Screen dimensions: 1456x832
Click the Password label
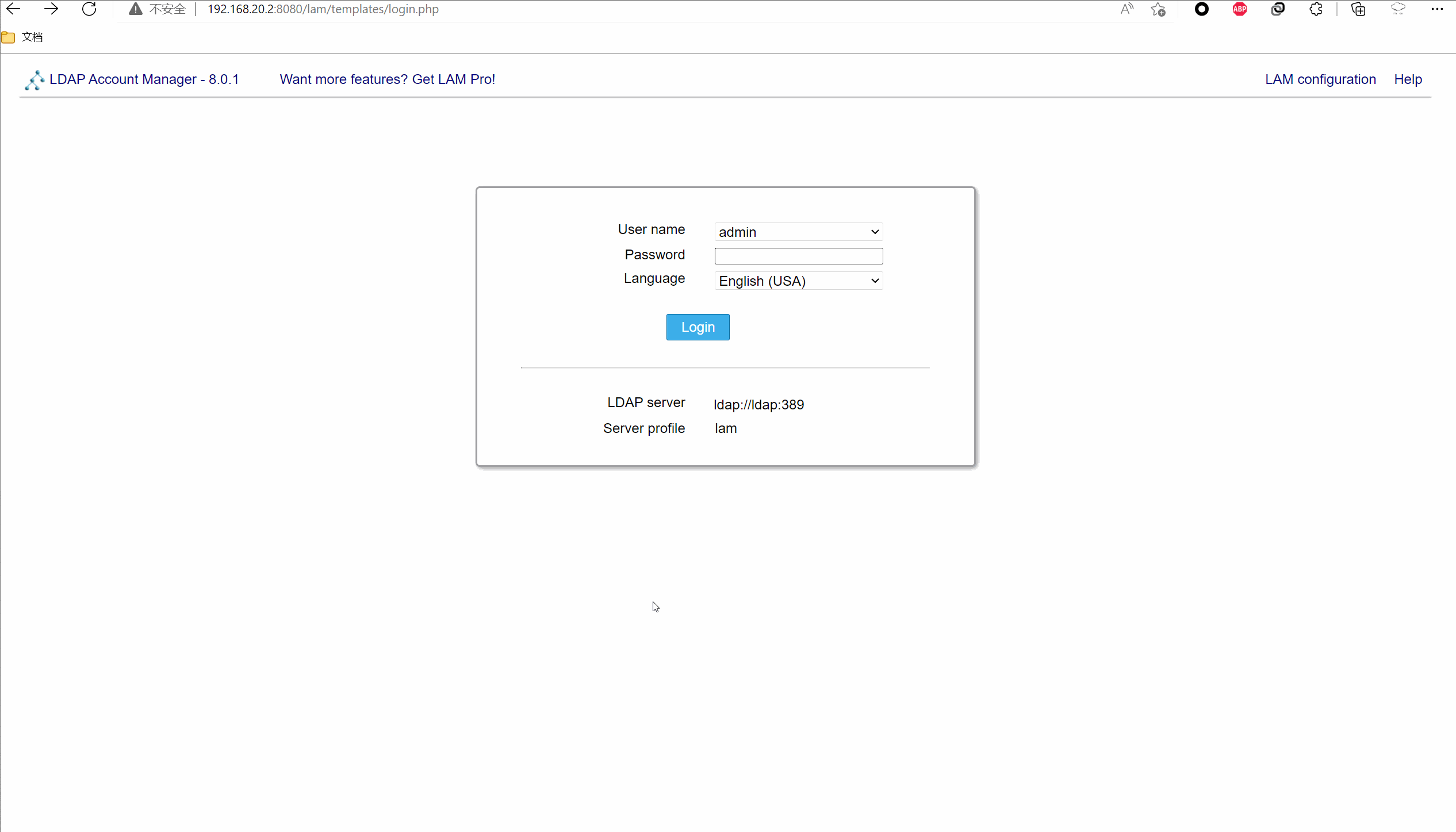coord(654,255)
